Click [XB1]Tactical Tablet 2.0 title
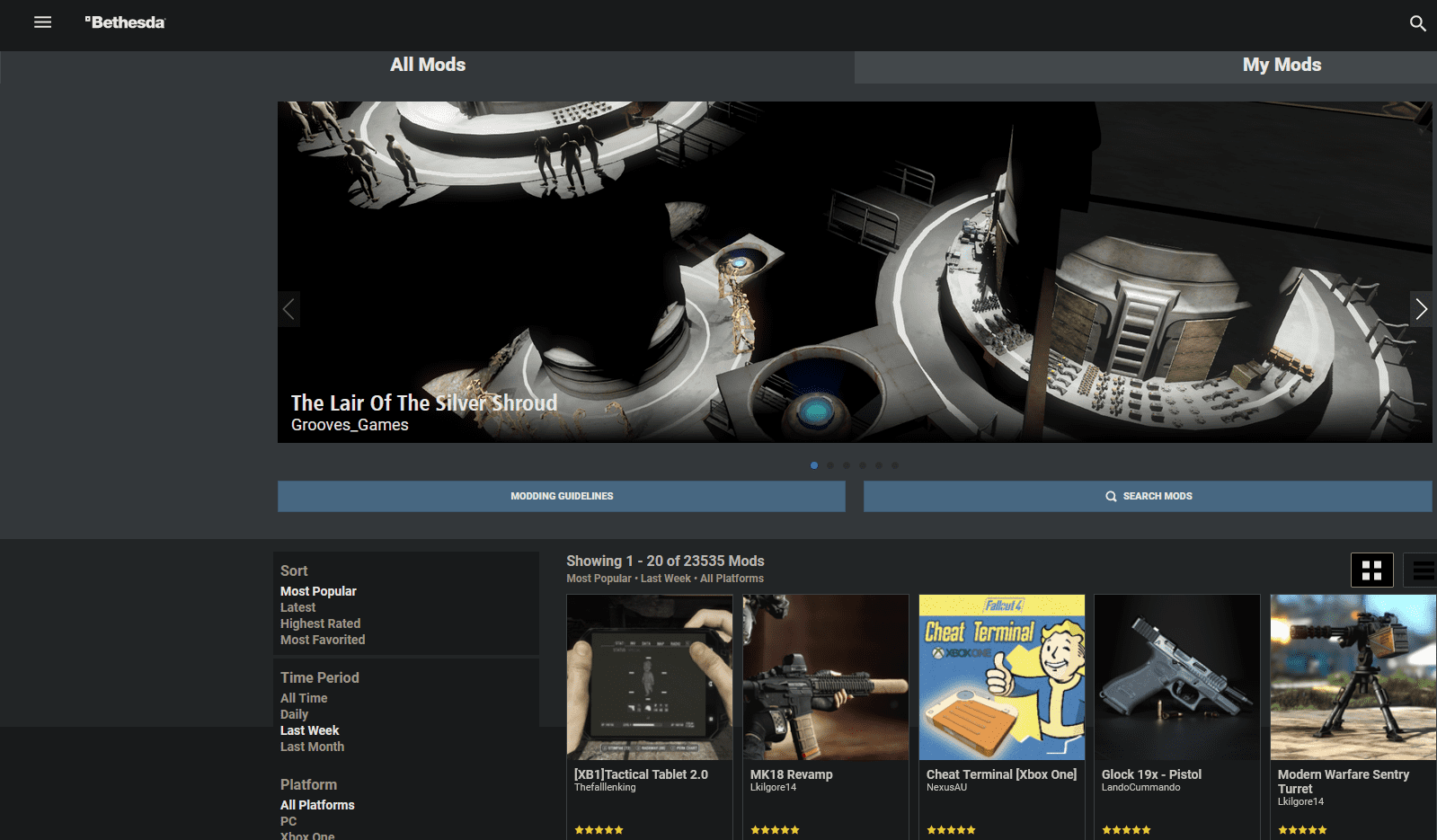 pos(641,774)
